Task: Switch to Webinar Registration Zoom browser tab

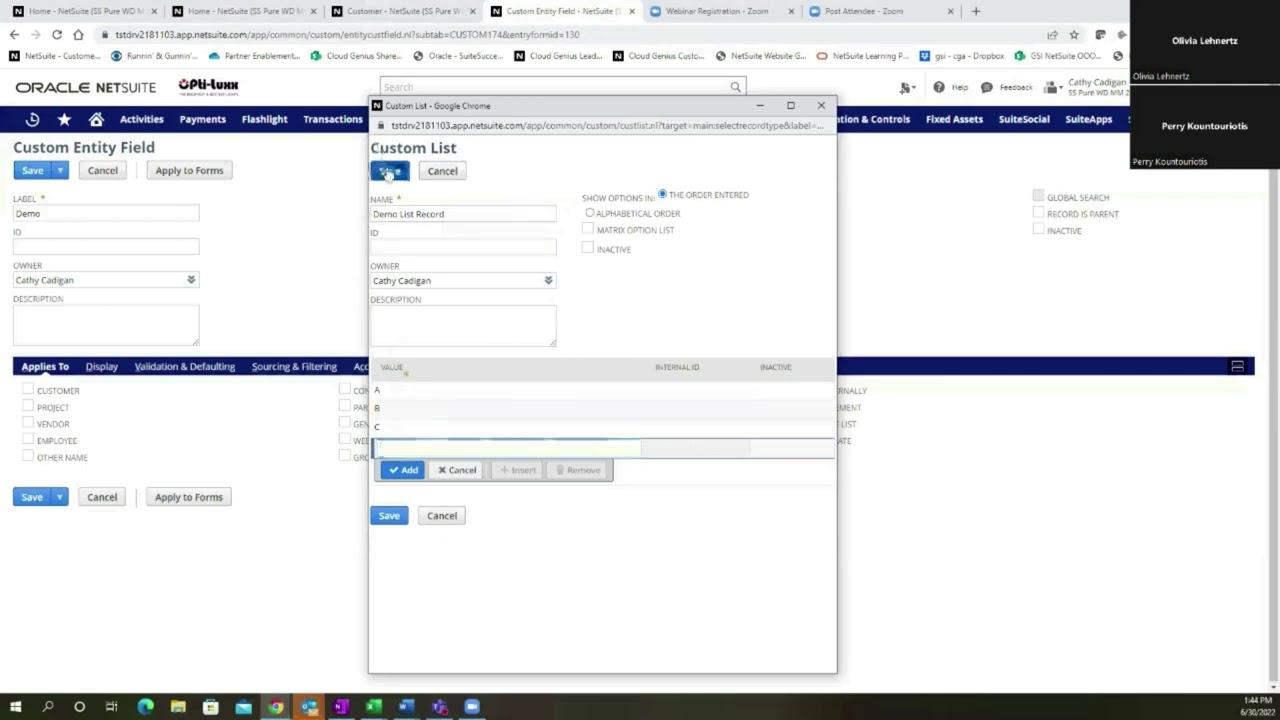Action: [715, 11]
